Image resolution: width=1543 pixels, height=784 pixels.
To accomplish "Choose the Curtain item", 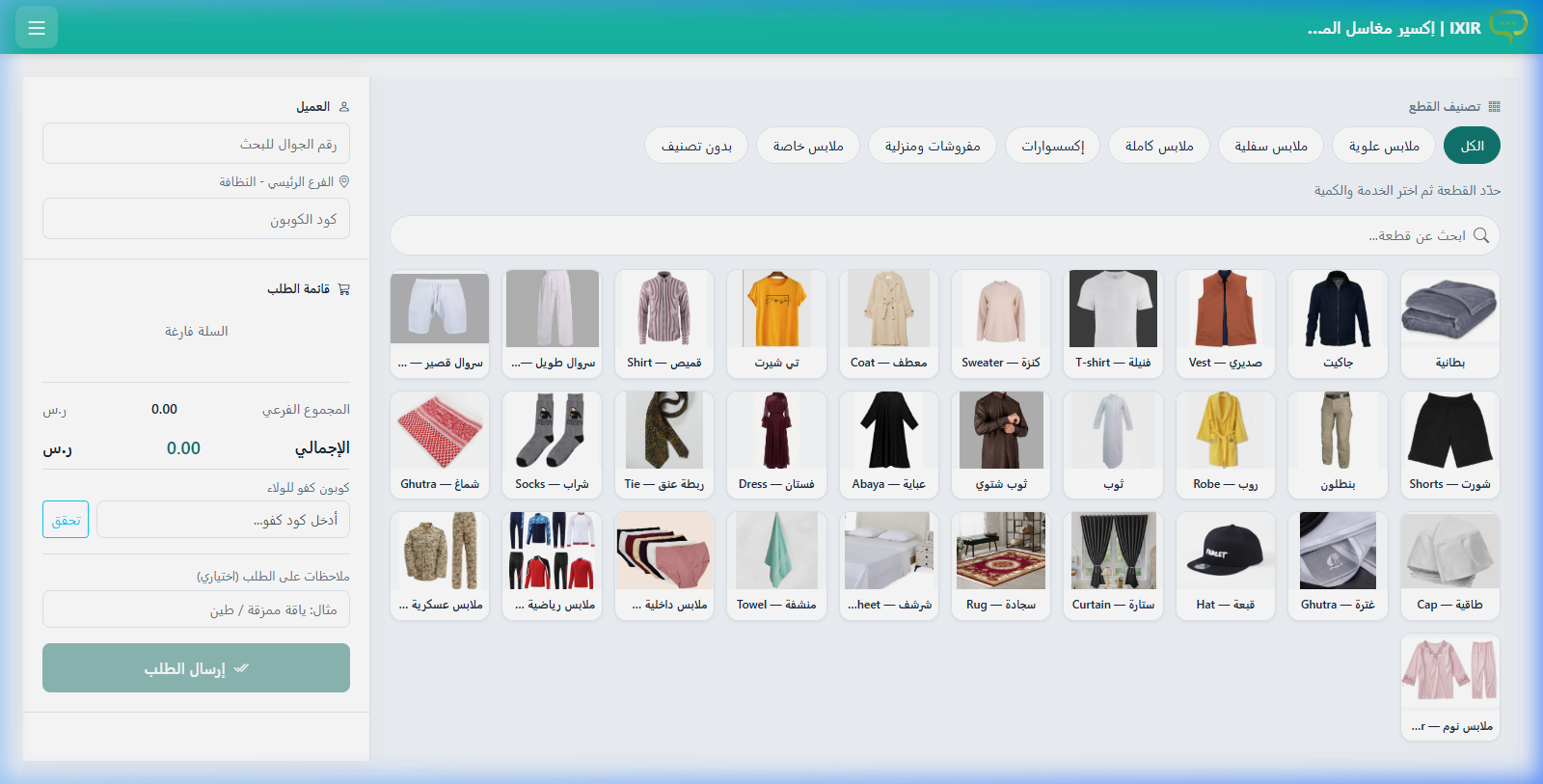I will (x=1113, y=565).
